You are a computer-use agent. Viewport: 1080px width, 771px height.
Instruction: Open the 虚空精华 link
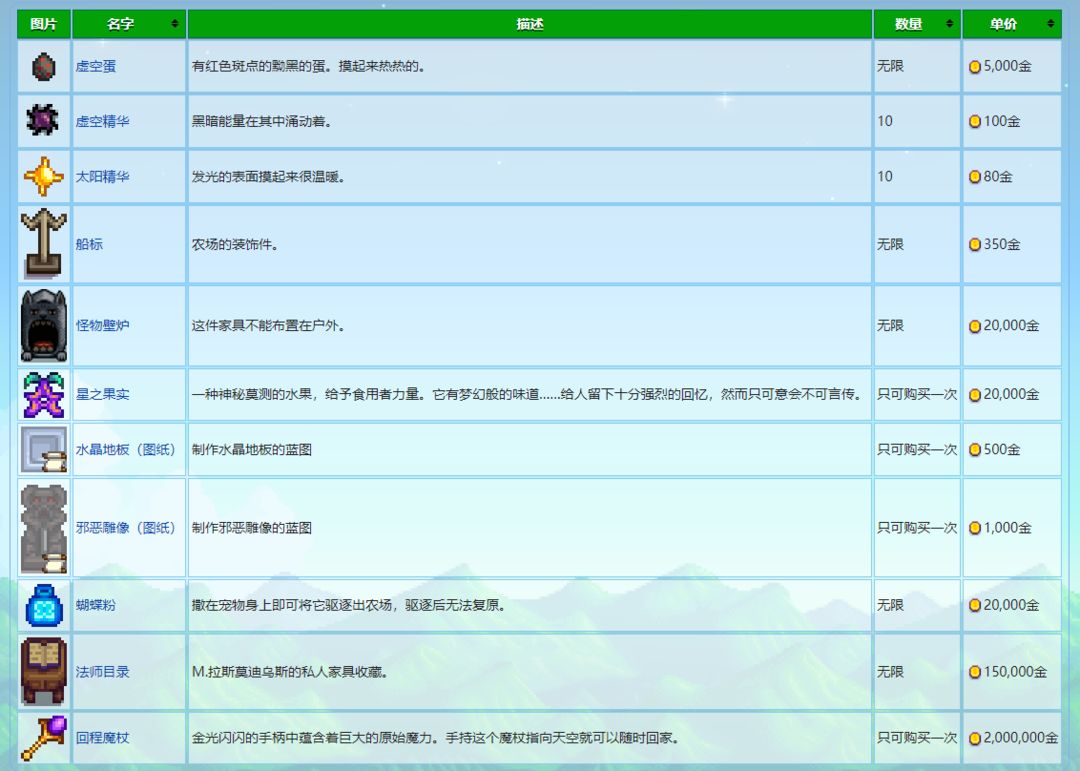(x=103, y=121)
